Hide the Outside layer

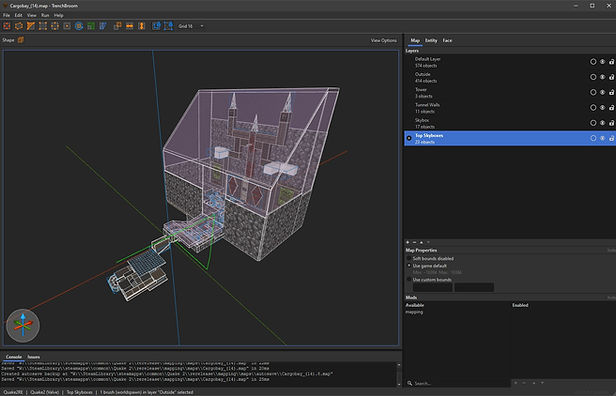[603, 77]
